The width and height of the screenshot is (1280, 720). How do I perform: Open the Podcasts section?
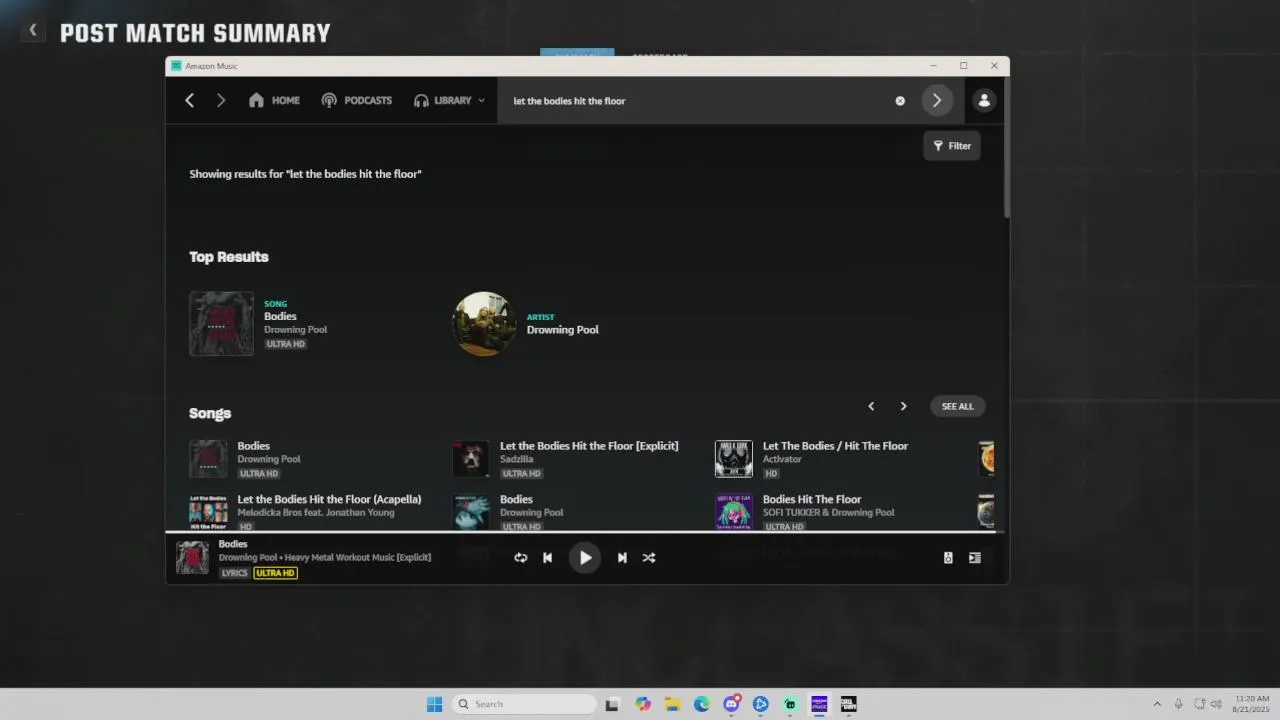tap(356, 100)
